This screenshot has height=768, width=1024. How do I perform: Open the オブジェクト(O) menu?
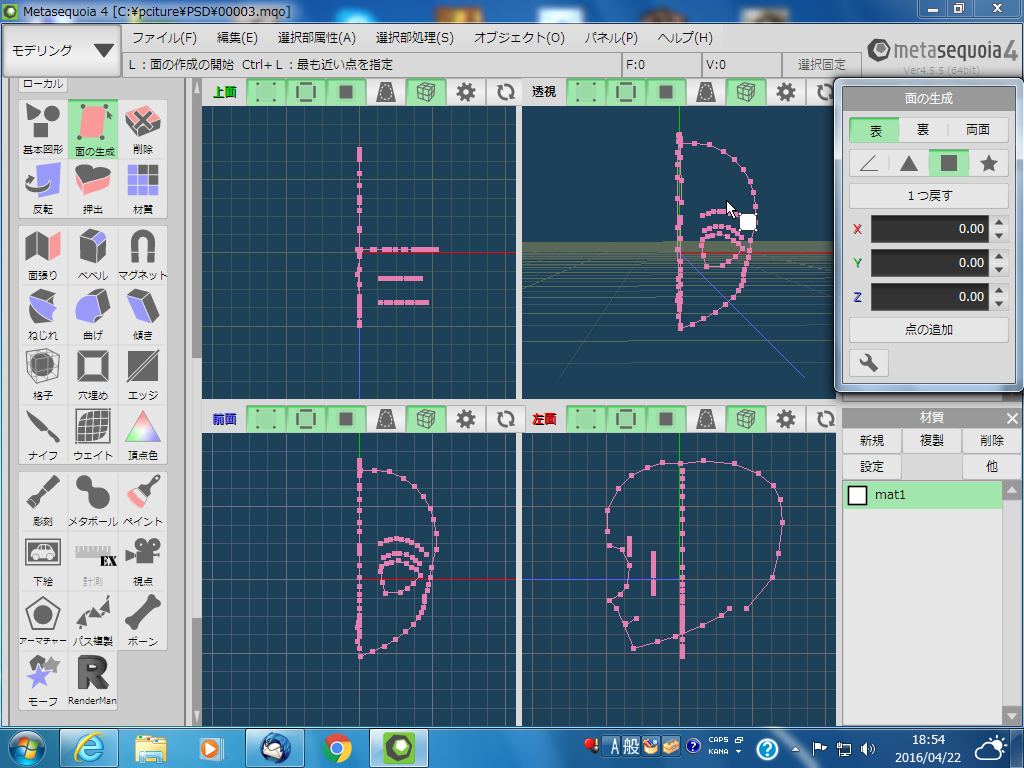click(519, 38)
